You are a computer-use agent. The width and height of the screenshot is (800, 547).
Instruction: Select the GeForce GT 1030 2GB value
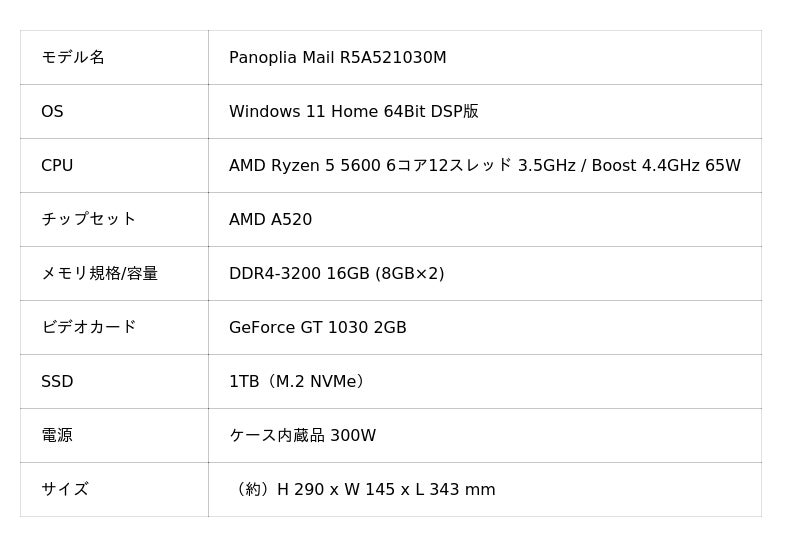[x=317, y=328]
